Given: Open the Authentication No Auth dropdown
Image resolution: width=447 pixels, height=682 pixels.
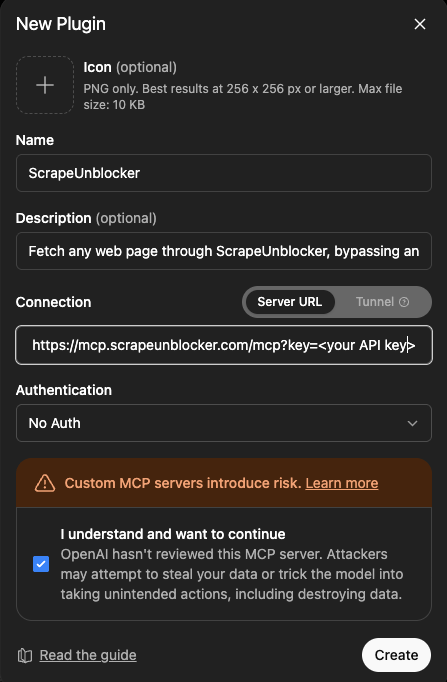Looking at the screenshot, I should pos(224,423).
